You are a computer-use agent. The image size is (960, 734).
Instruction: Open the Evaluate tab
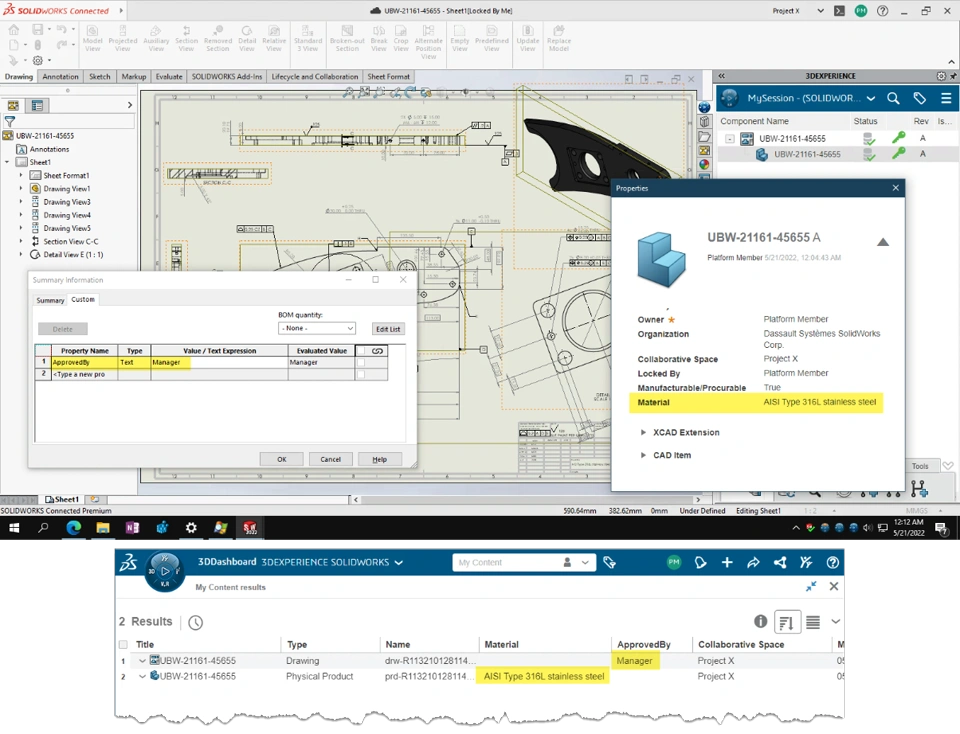click(x=169, y=77)
